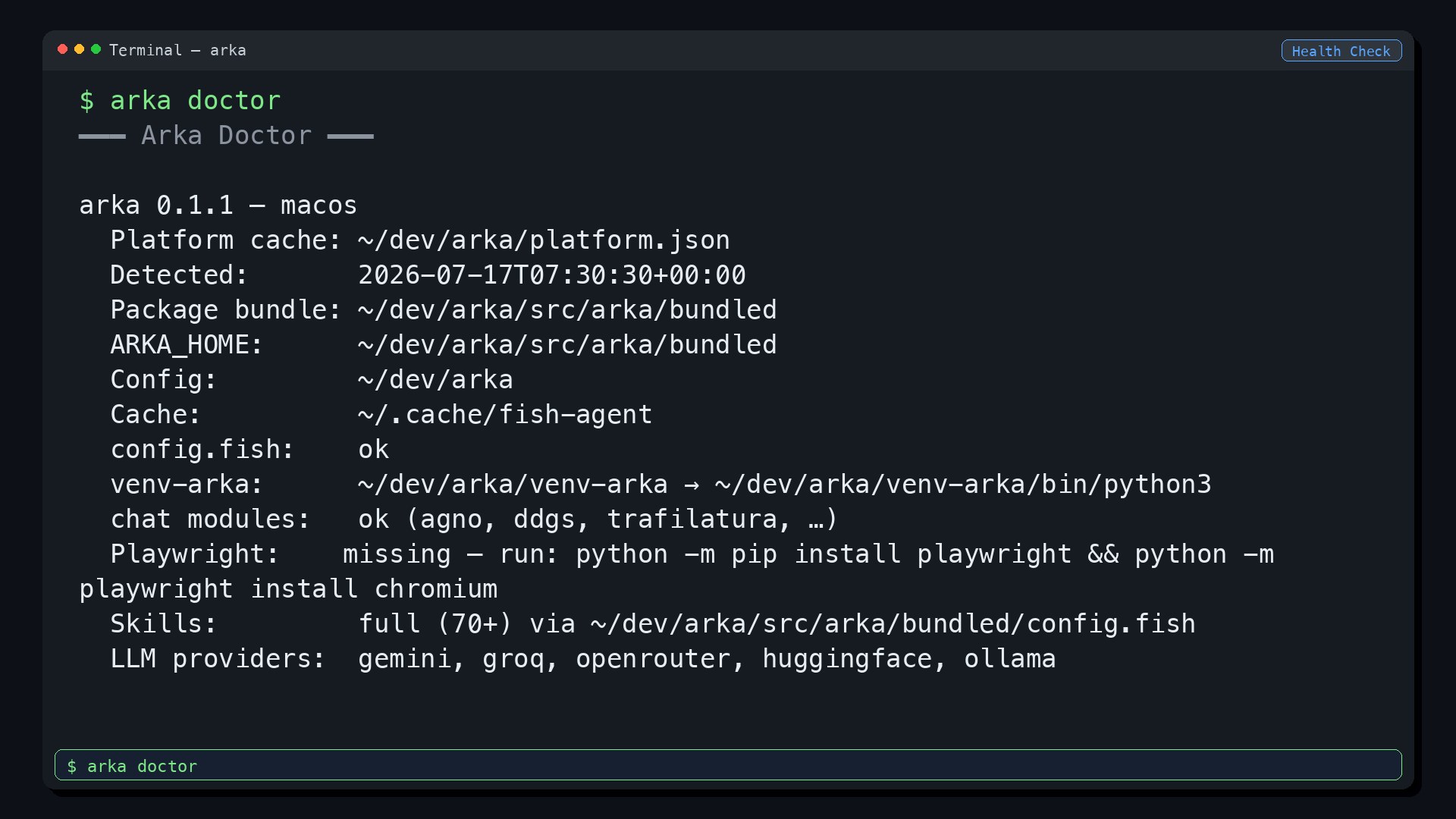Click the platform.json cache path
The width and height of the screenshot is (1456, 819).
pyautogui.click(x=544, y=240)
